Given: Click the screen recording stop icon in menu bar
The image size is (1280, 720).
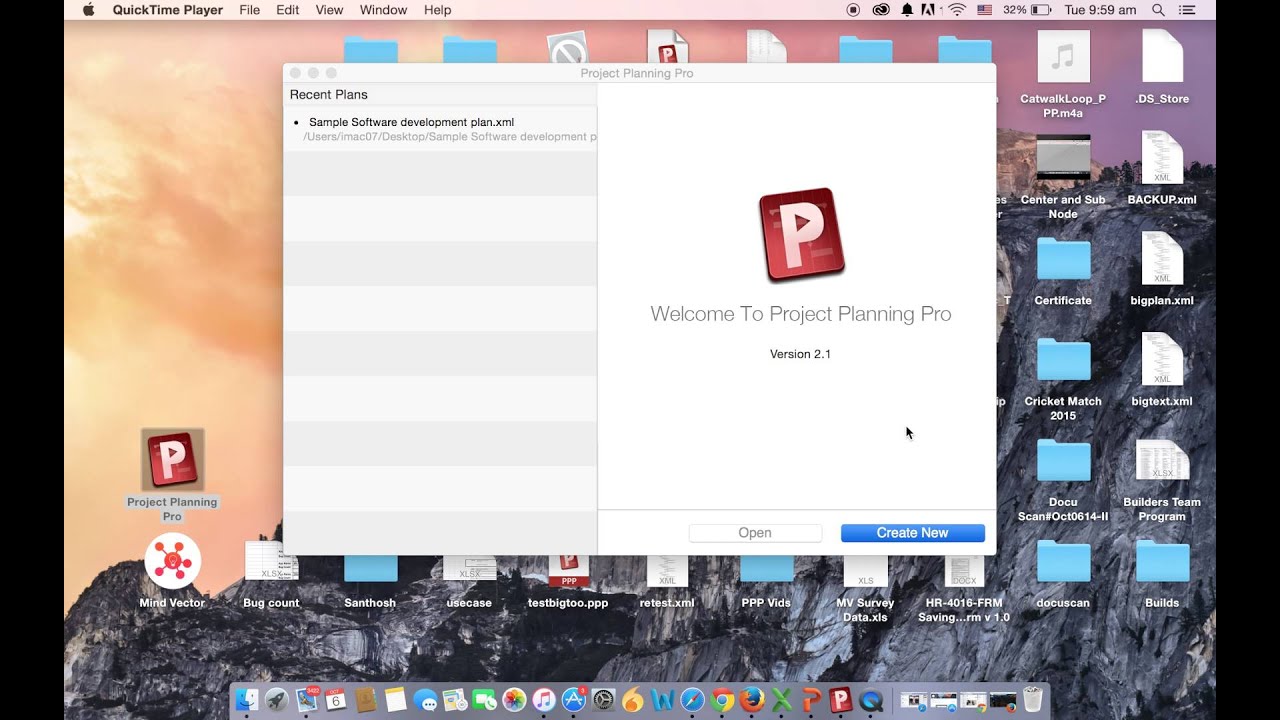Looking at the screenshot, I should 853,10.
